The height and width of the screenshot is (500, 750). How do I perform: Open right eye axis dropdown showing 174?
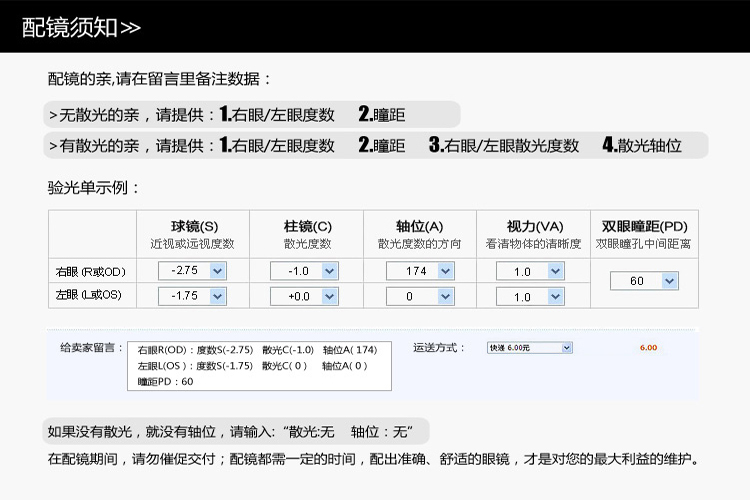(420, 271)
